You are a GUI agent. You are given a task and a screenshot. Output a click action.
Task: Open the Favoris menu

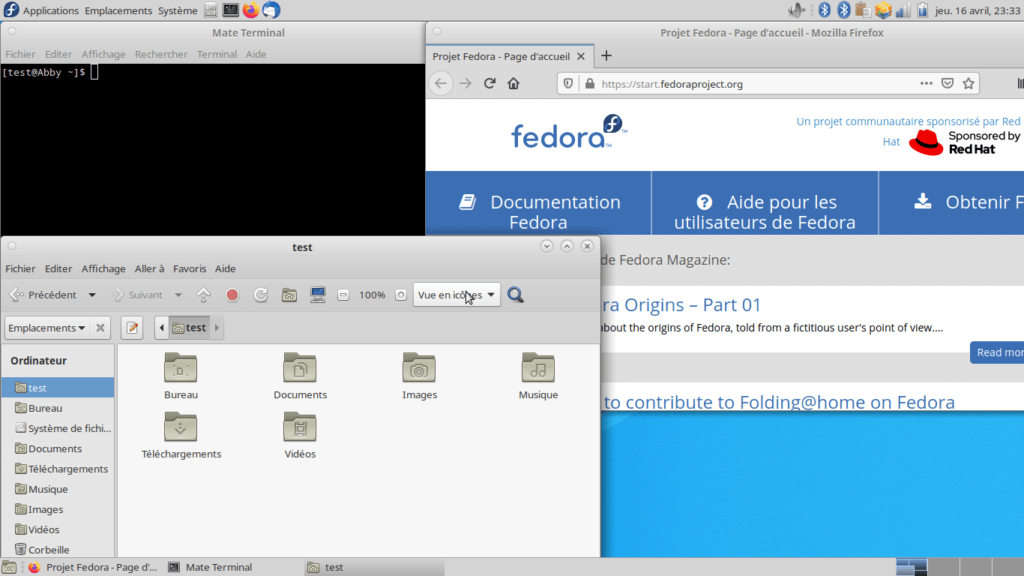click(189, 268)
